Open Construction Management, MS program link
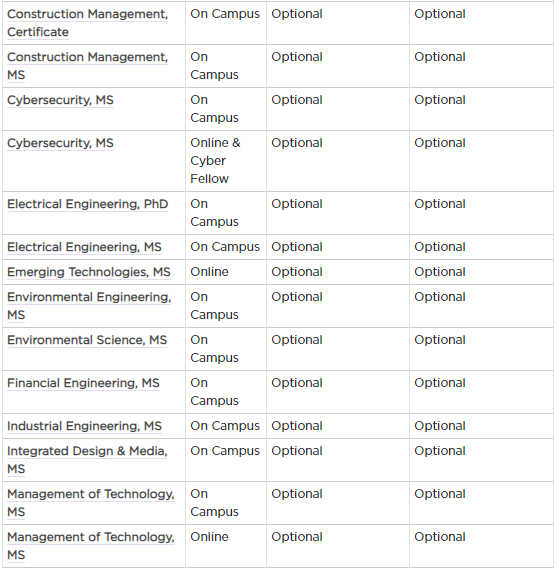The height and width of the screenshot is (568, 557). pos(87,66)
